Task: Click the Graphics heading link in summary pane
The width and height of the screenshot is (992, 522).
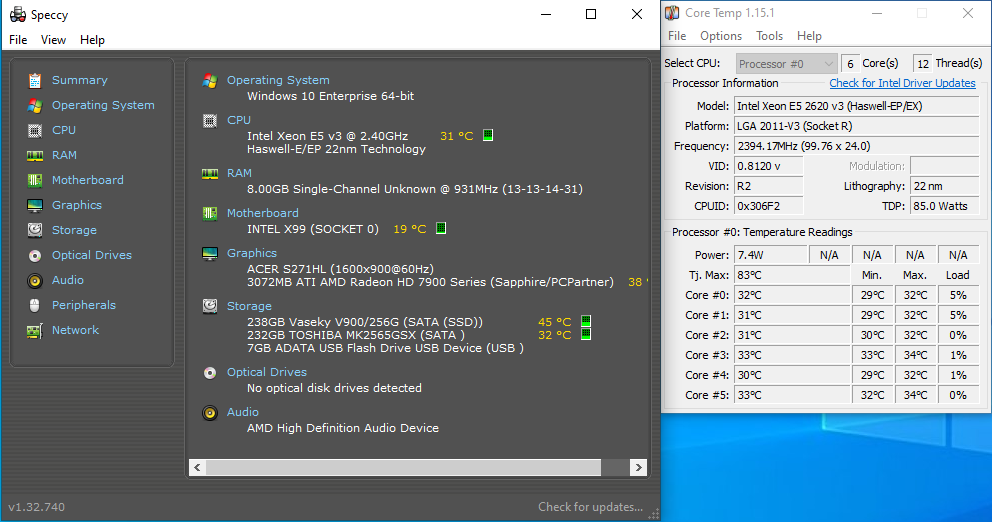Action: tap(252, 253)
